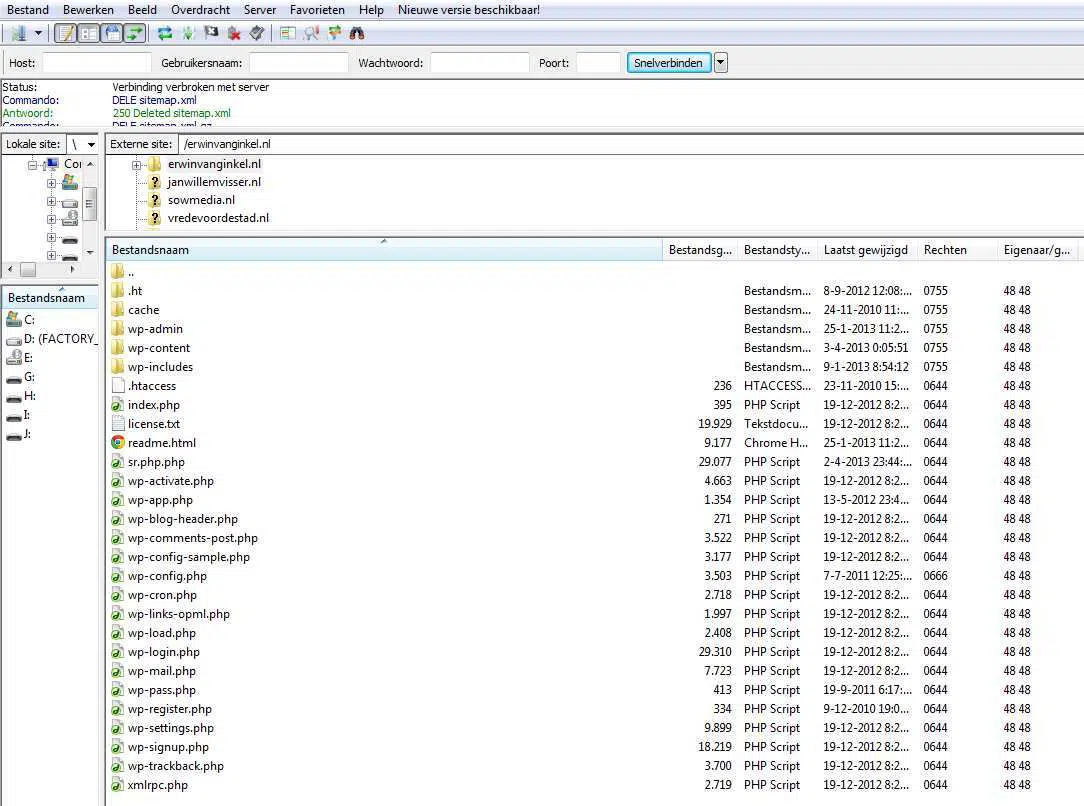Click the file icon beside index.php
Screen dimensions: 1084x806
tap(118, 404)
